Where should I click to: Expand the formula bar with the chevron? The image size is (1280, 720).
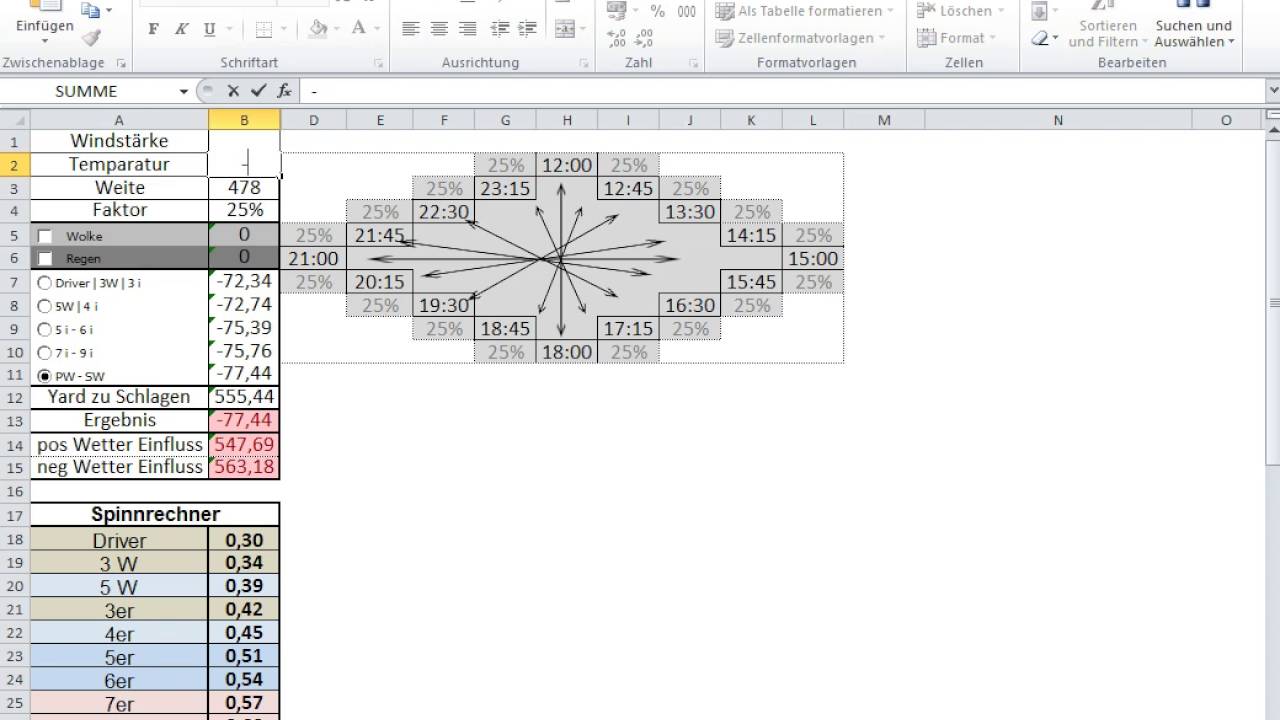(x=1273, y=91)
